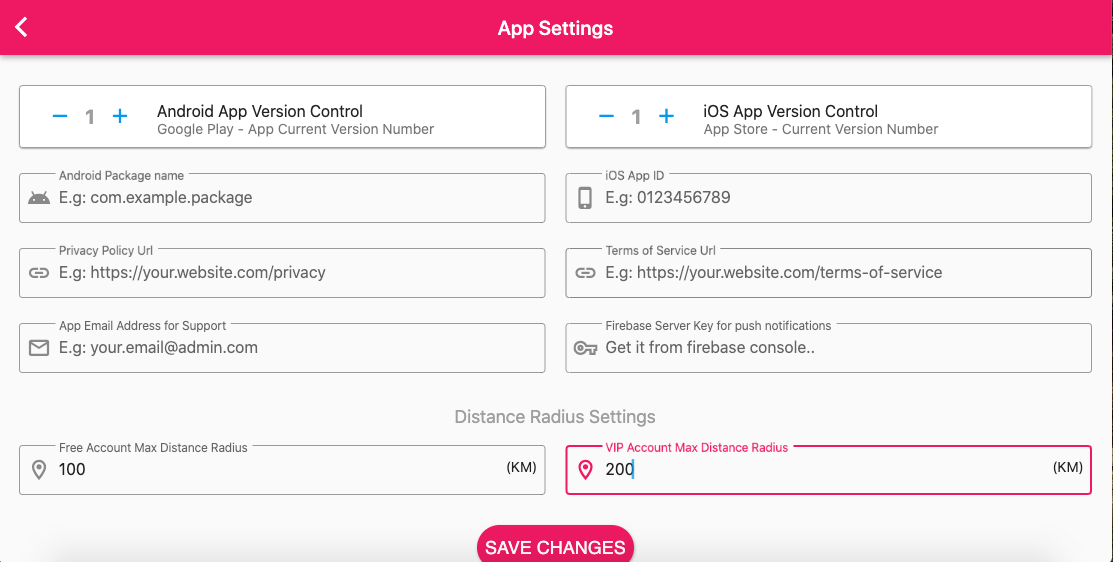Decrease iOS app version number
Viewport: 1113px width, 562px height.
coord(606,117)
